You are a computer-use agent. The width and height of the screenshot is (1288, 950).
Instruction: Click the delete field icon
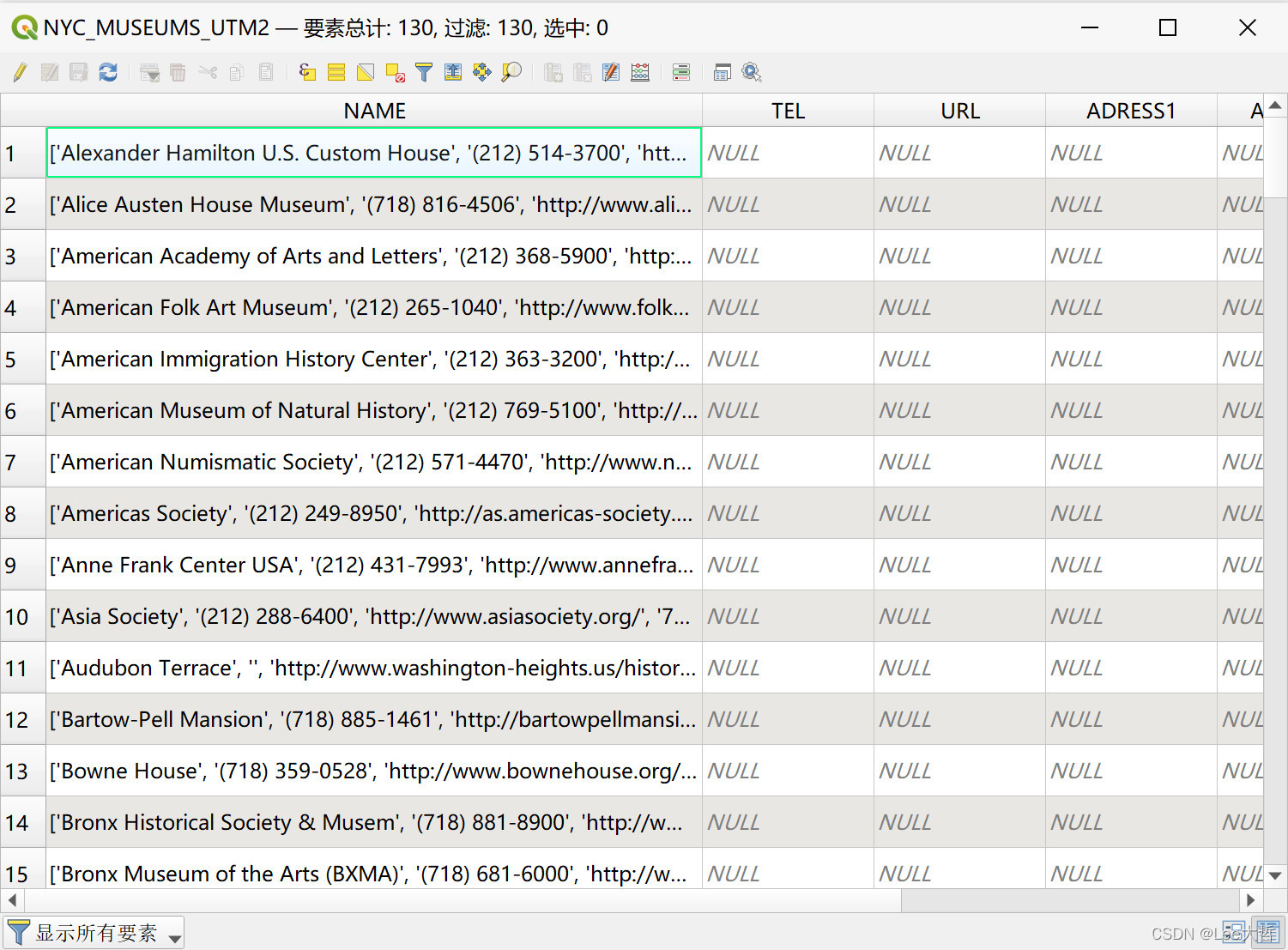583,72
